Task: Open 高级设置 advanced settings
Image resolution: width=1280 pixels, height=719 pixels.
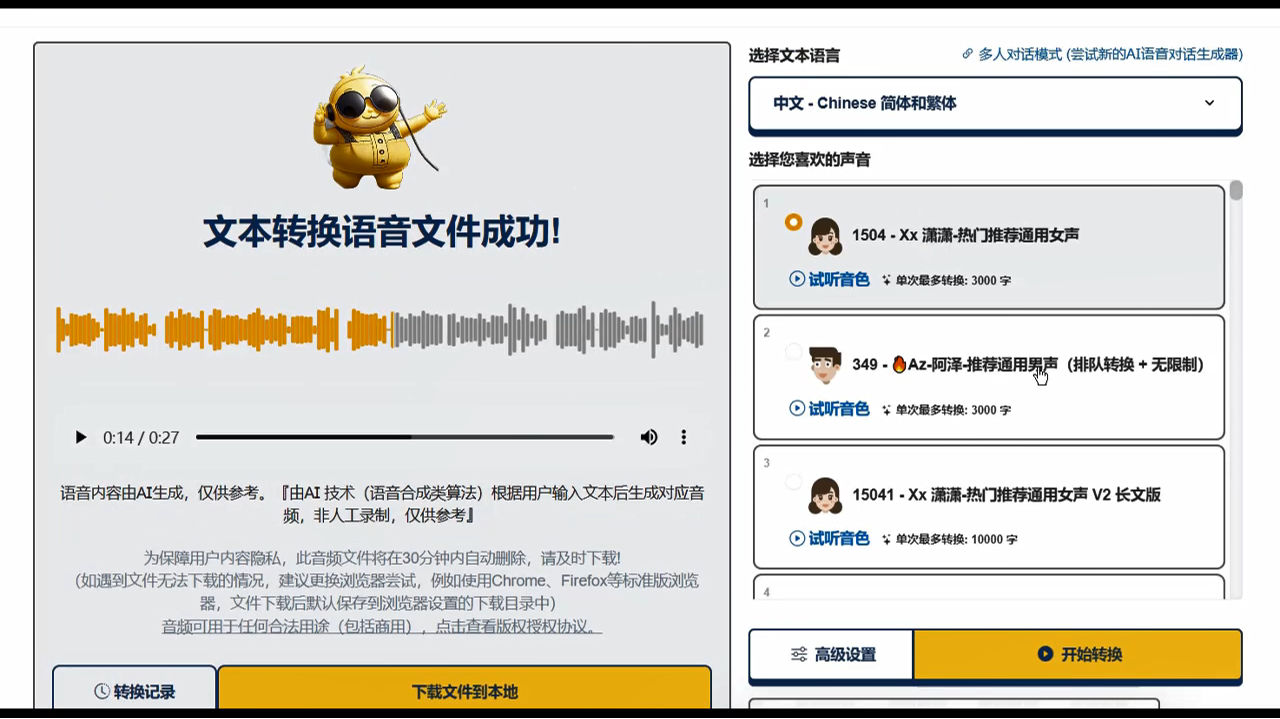Action: (x=831, y=654)
